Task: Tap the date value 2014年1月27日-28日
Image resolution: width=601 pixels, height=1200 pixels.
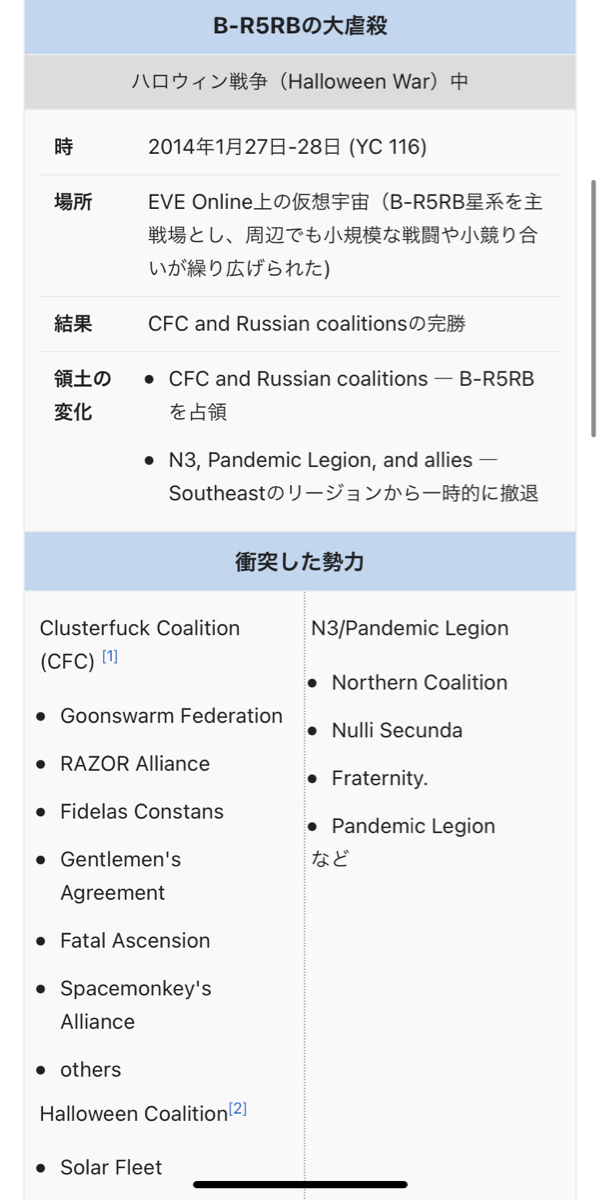Action: click(x=245, y=147)
